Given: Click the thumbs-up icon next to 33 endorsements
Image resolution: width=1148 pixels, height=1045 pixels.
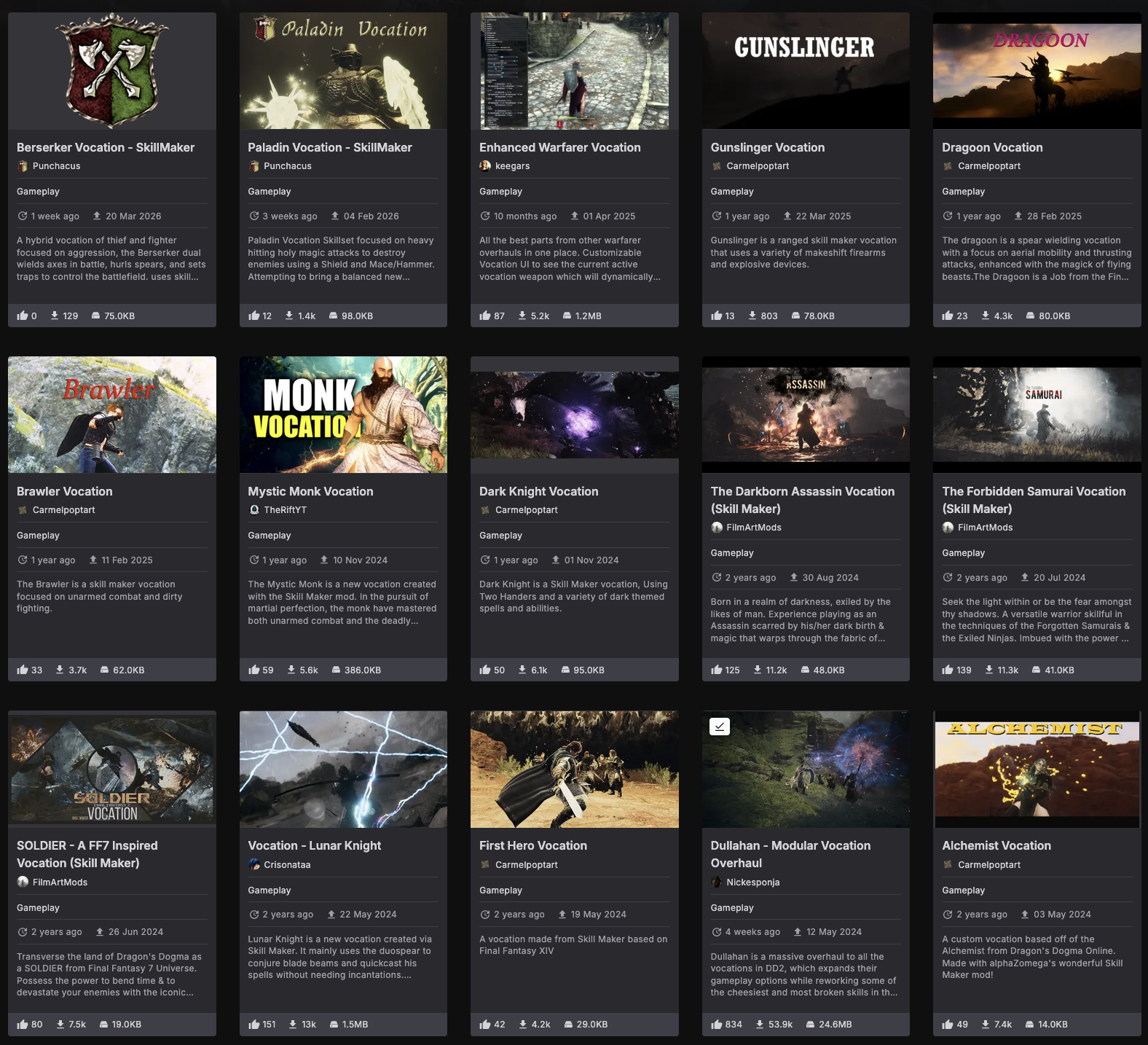Looking at the screenshot, I should pos(23,670).
